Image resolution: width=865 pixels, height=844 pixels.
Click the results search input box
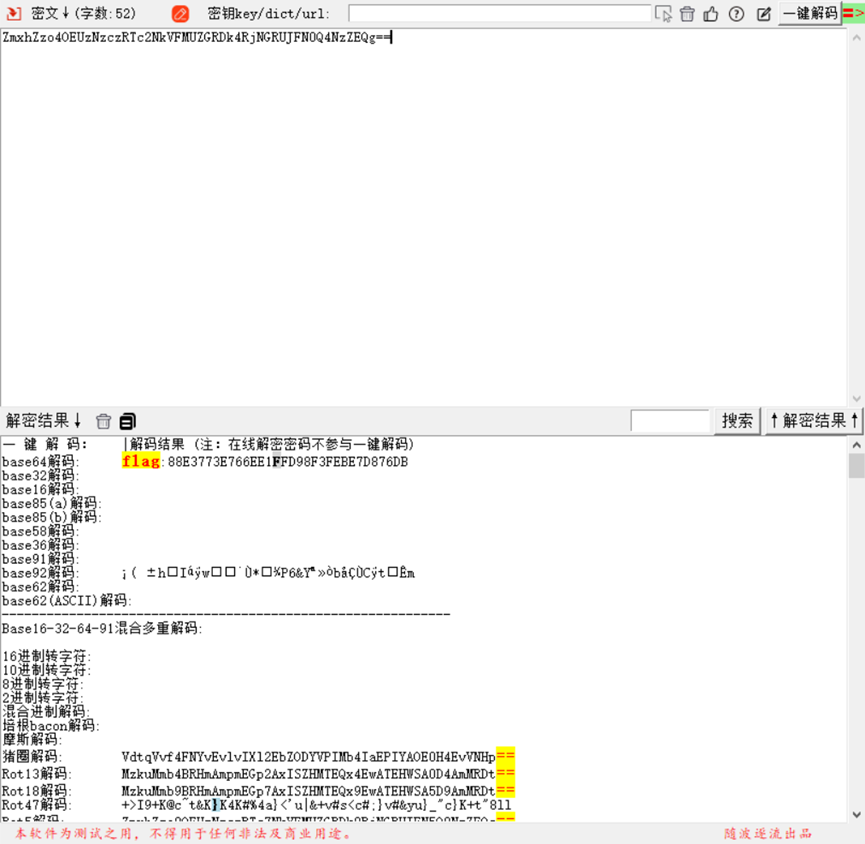coord(670,421)
